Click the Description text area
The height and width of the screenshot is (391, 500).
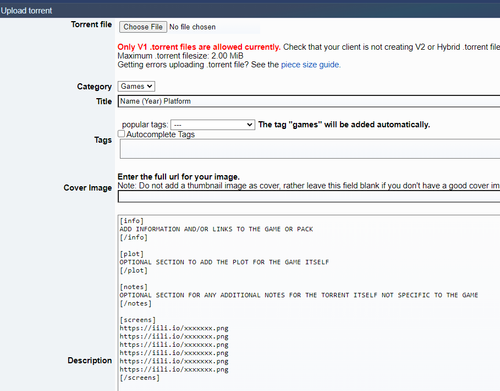309,303
